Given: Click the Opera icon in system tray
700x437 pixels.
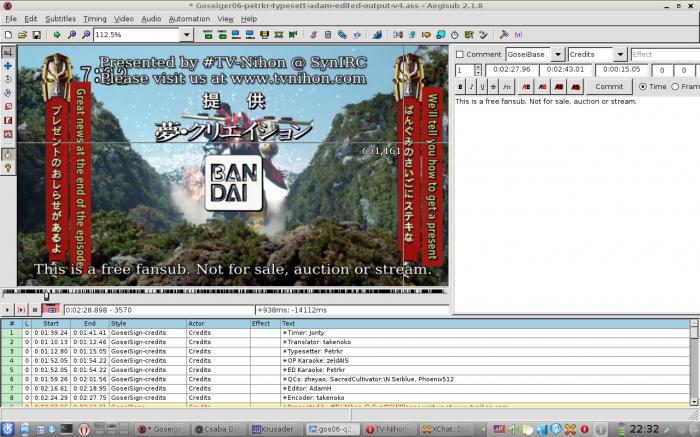Looking at the screenshot, I should [x=584, y=429].
